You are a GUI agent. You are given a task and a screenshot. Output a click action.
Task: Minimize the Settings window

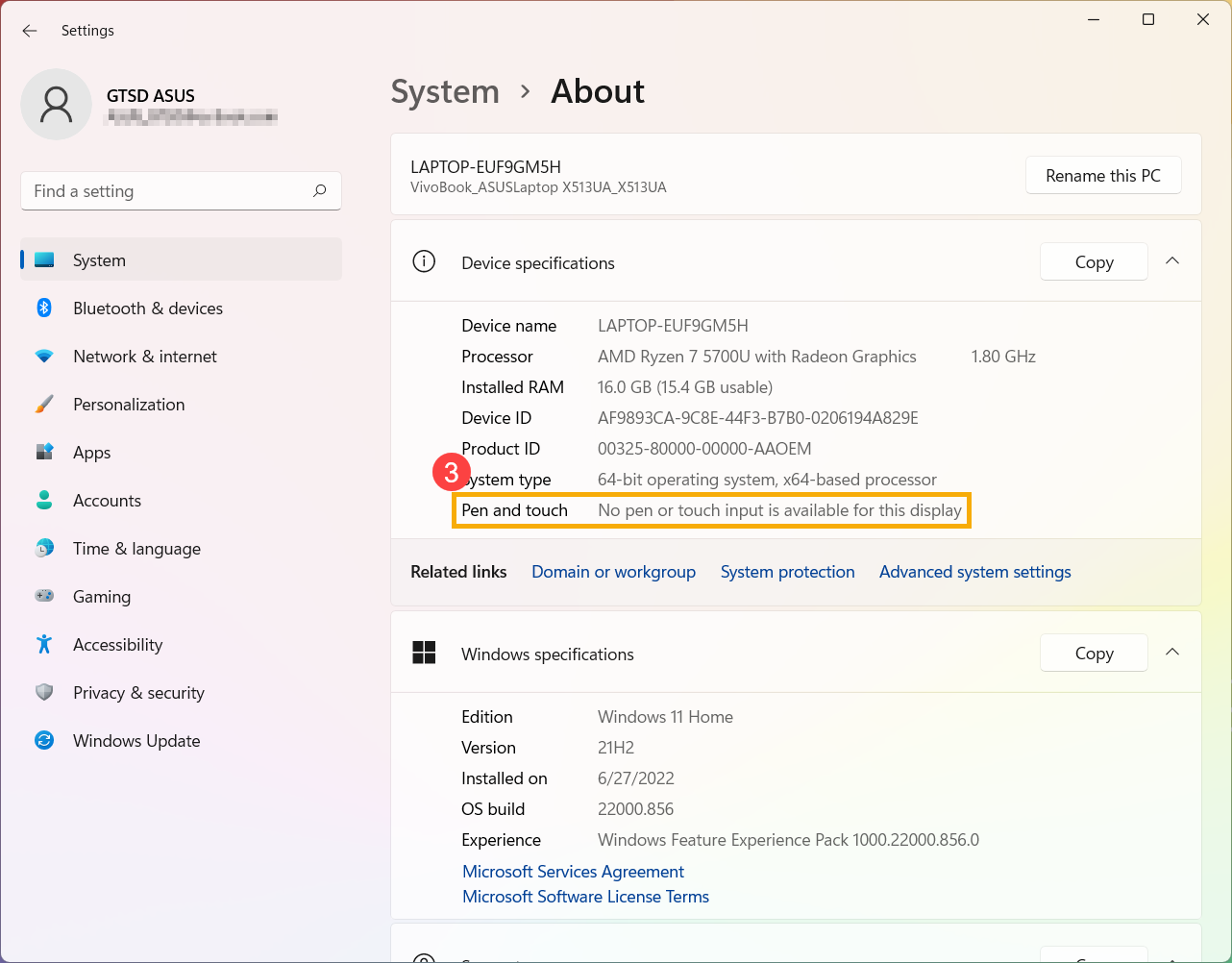coord(1094,19)
